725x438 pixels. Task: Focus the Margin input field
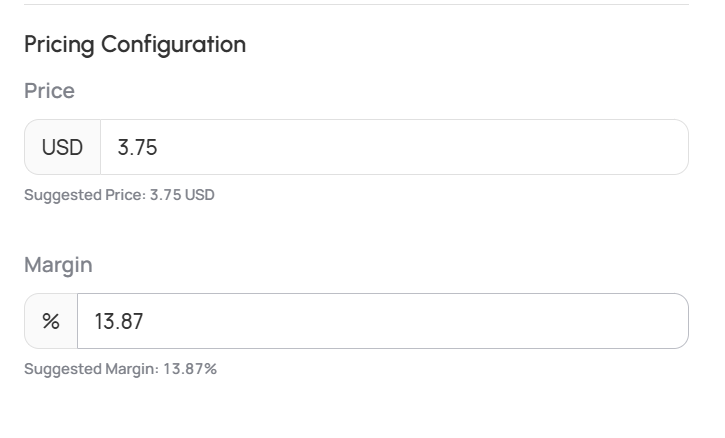tap(383, 321)
